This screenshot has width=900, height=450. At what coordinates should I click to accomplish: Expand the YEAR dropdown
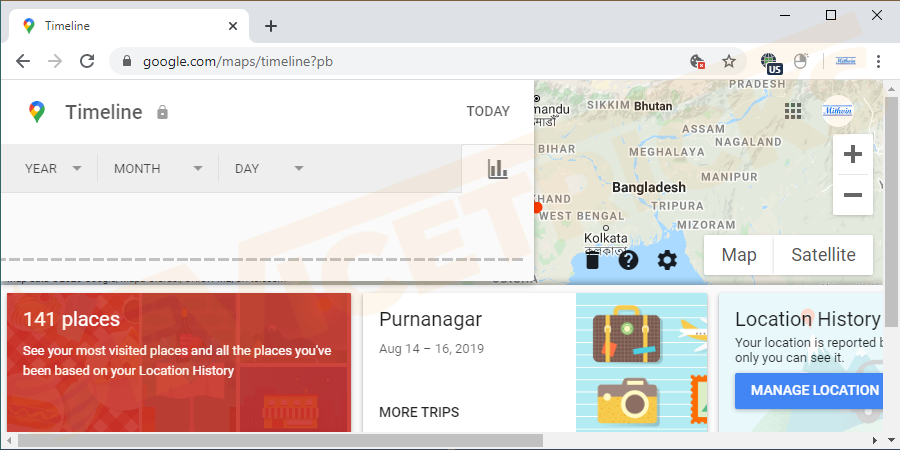53,169
